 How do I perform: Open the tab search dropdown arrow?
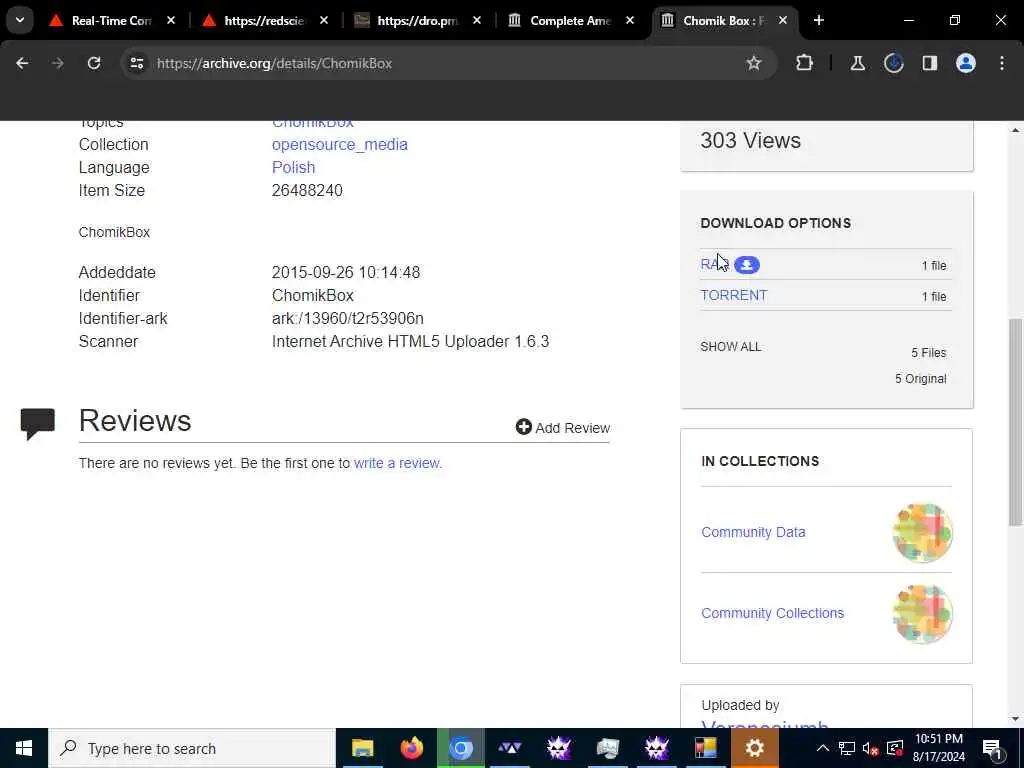click(x=20, y=20)
